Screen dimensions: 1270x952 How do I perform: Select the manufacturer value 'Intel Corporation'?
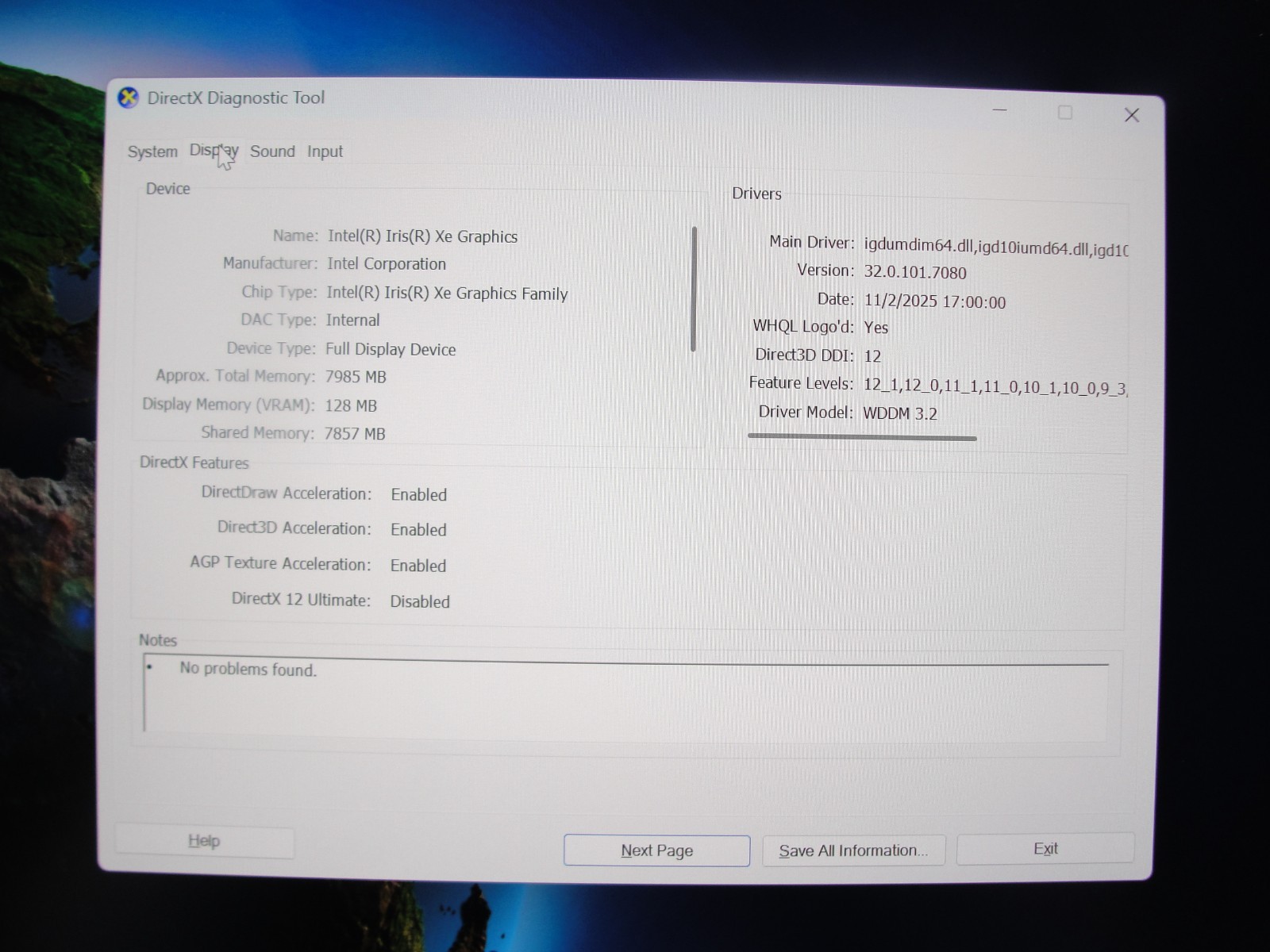pyautogui.click(x=387, y=263)
